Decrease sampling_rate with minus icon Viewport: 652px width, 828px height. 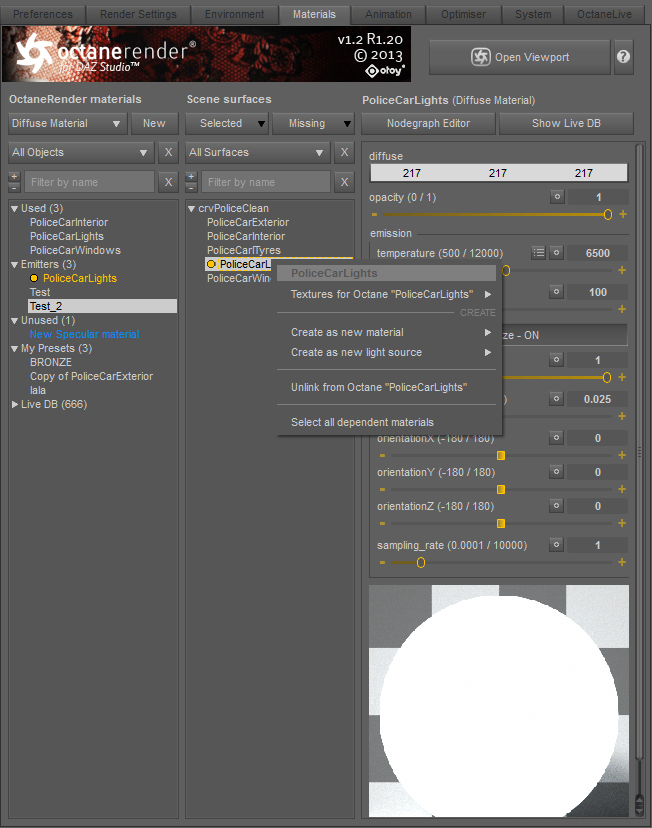point(382,562)
